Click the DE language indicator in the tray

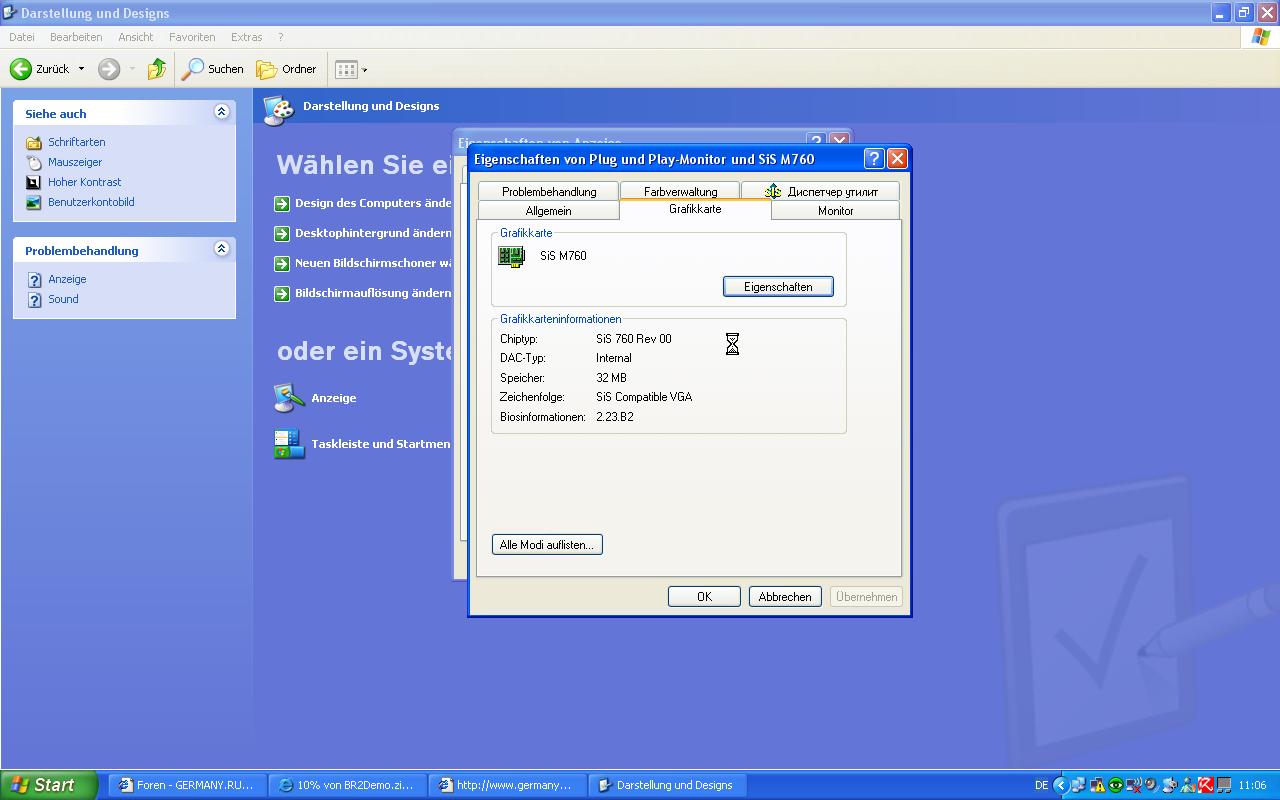point(1041,785)
